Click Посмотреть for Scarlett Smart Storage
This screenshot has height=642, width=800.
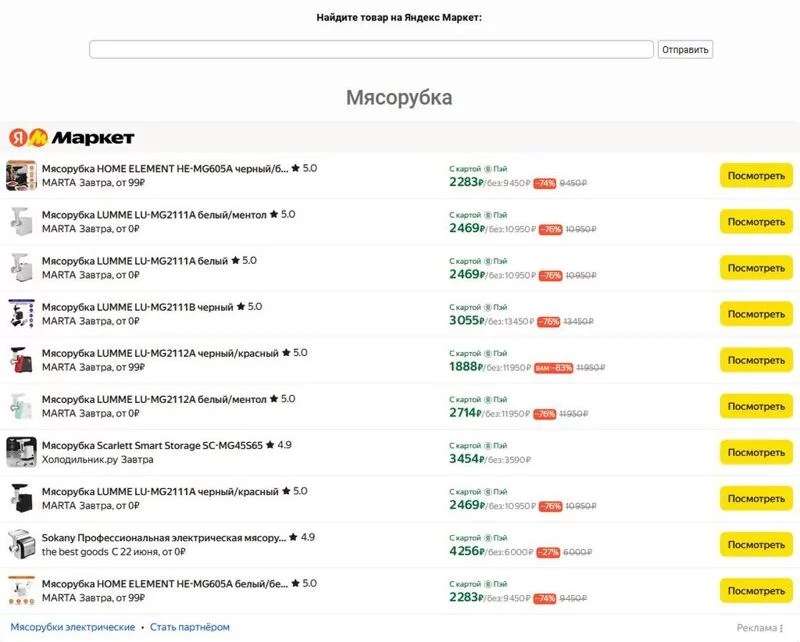point(756,452)
